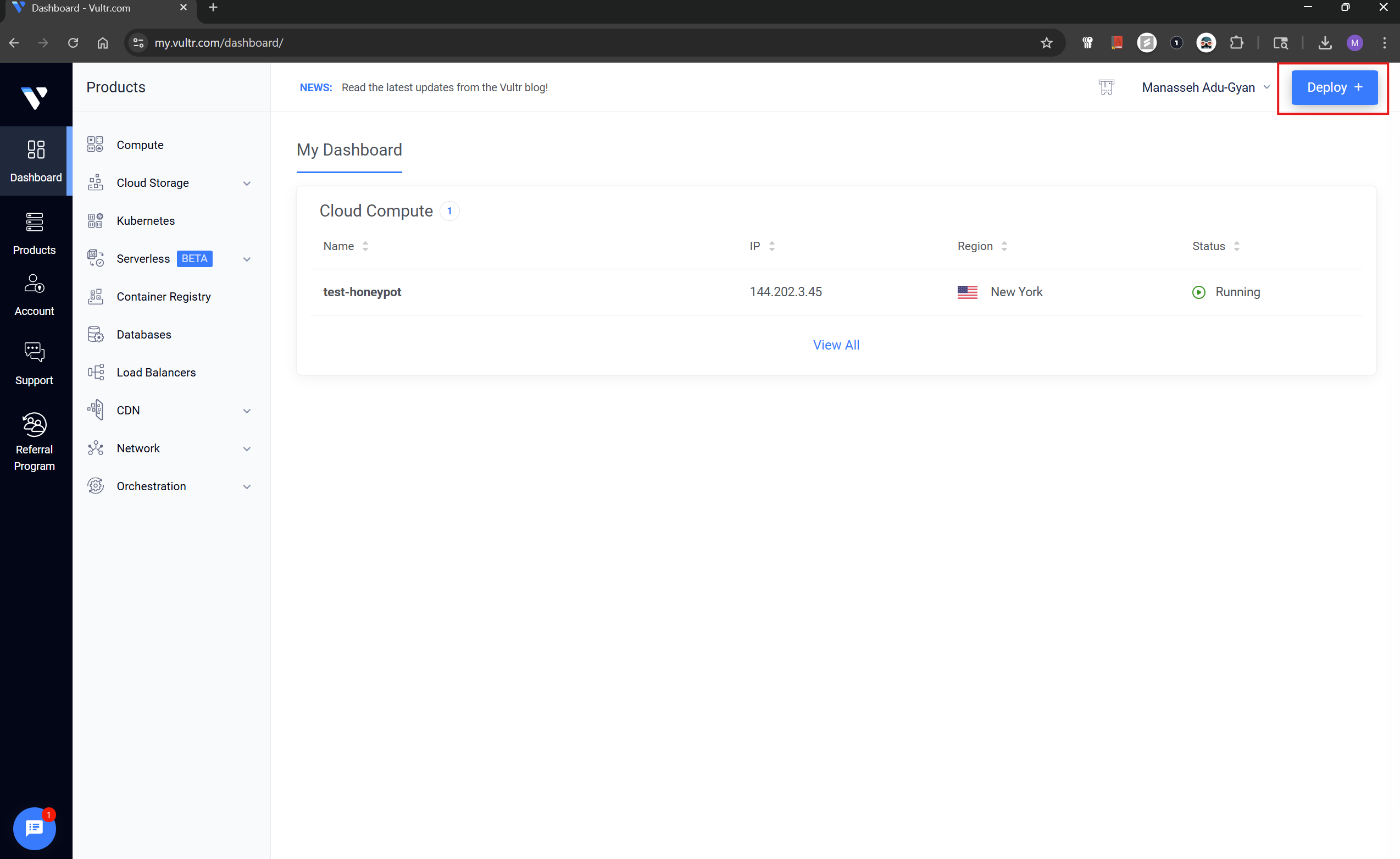The image size is (1400, 859).
Task: Click the Compute icon
Action: [x=96, y=145]
